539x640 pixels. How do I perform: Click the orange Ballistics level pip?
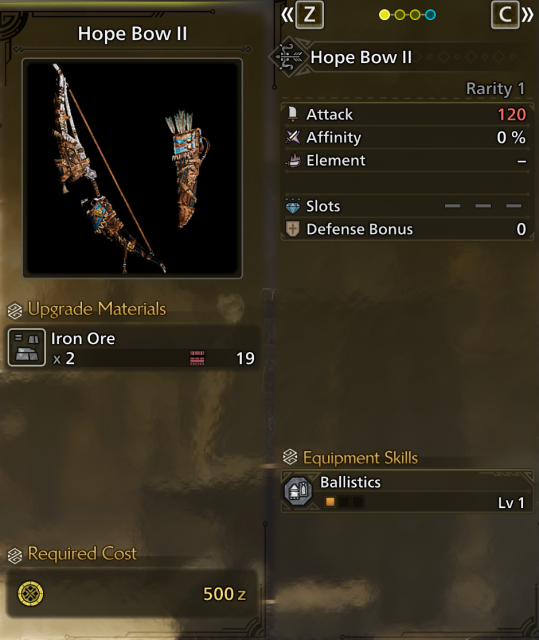(330, 502)
